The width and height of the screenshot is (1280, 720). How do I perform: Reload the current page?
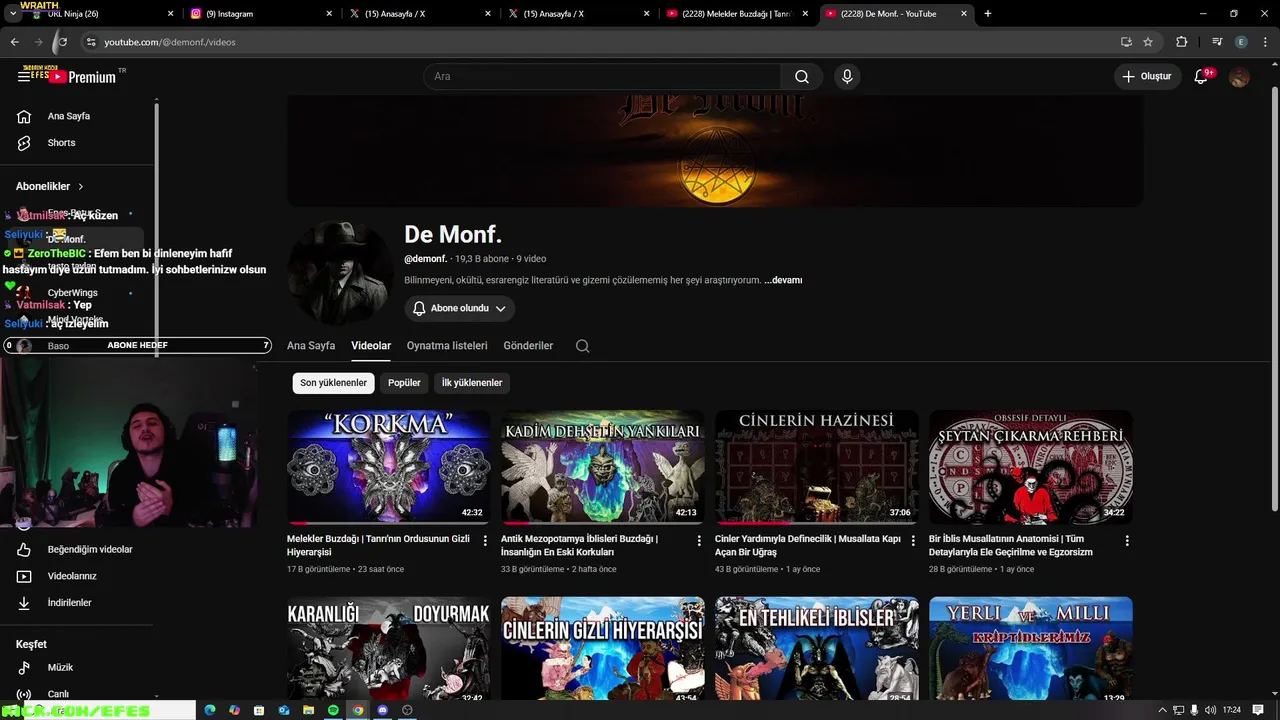62,42
